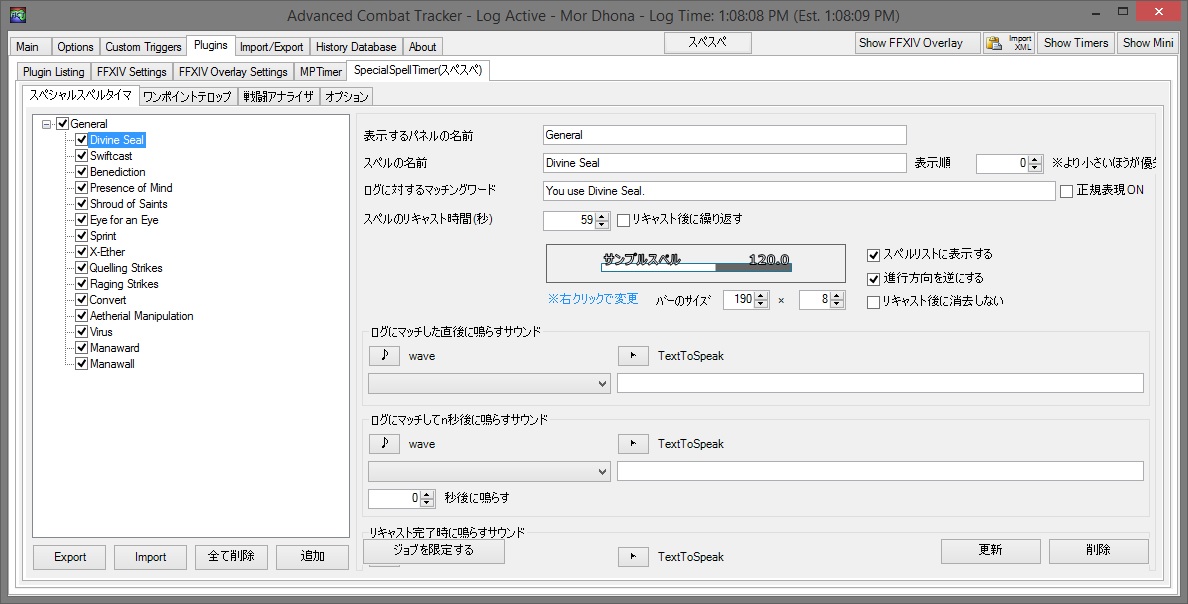The height and width of the screenshot is (604, 1188).
Task: Click the music note wave button under first sound group
Action: 384,355
